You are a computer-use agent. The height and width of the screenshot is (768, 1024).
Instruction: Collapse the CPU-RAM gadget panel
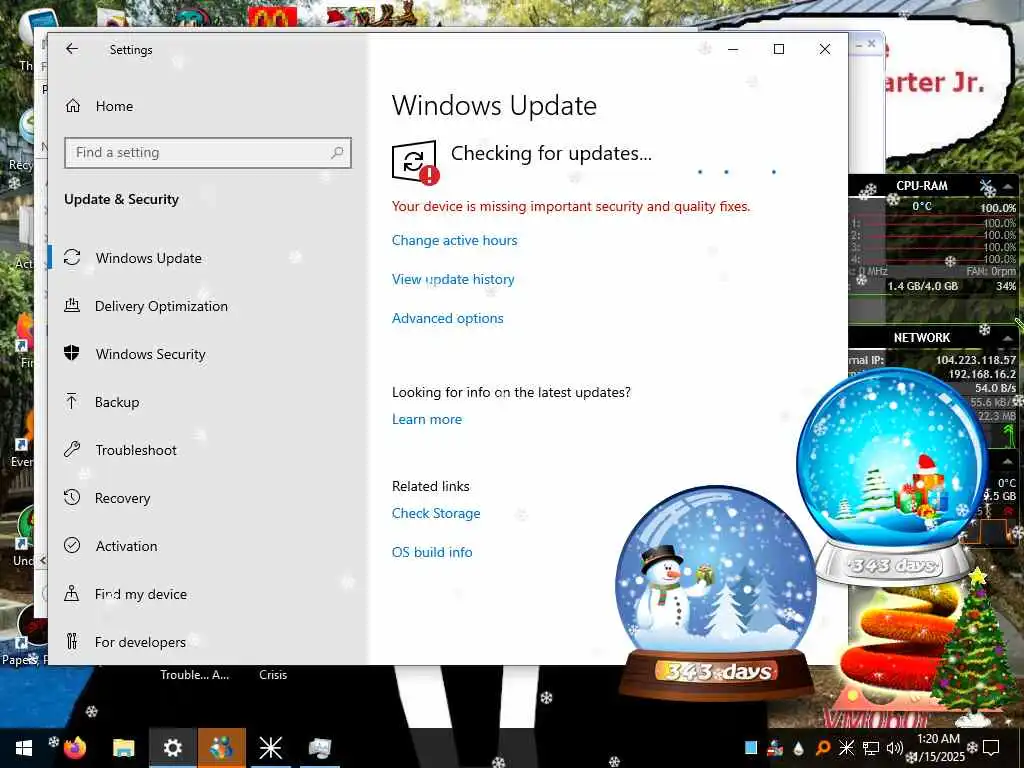(x=1008, y=186)
